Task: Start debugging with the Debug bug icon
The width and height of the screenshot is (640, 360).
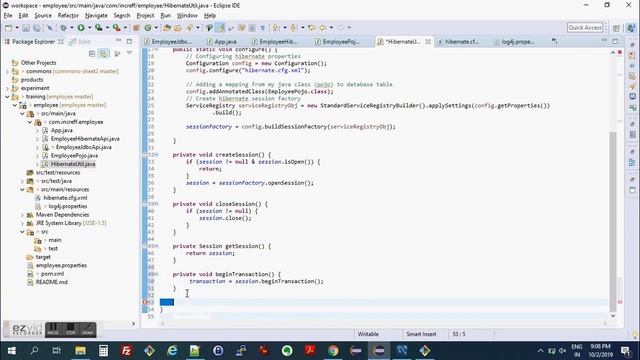Action: point(64,28)
